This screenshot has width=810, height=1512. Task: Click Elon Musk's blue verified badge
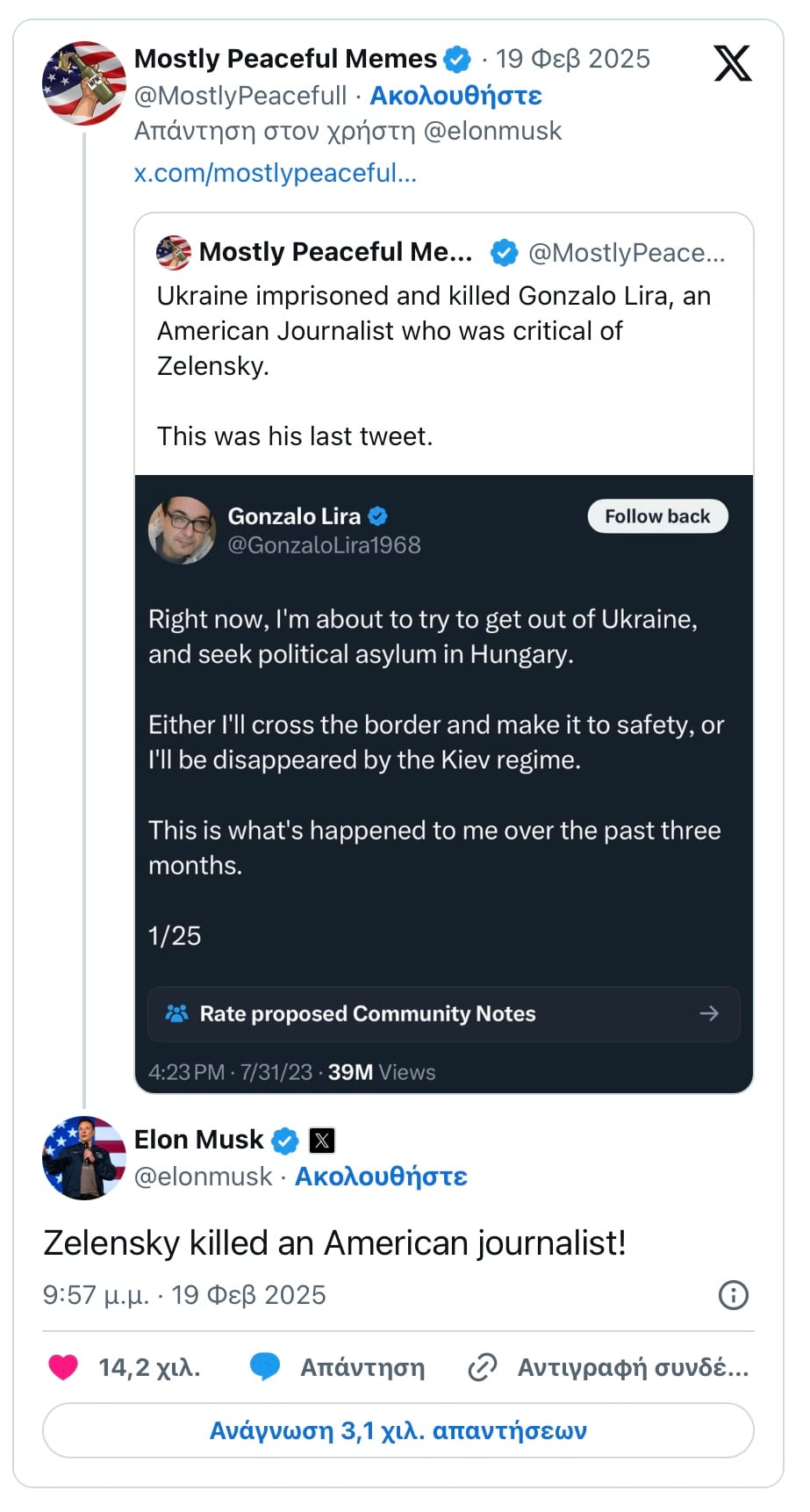click(285, 1141)
